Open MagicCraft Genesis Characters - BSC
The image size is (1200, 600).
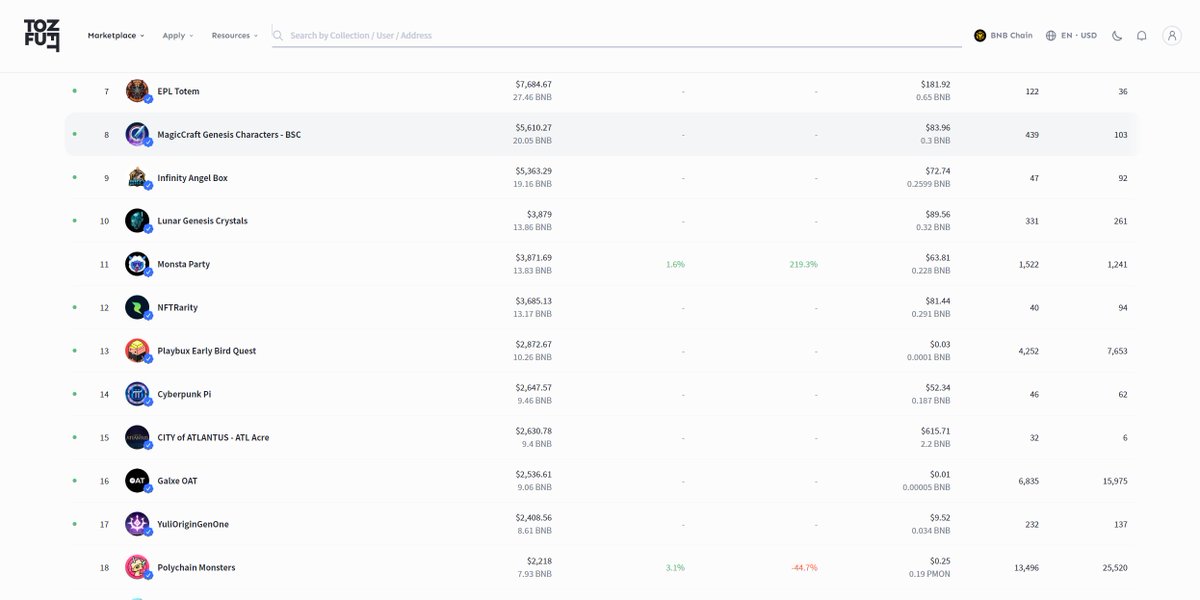229,134
